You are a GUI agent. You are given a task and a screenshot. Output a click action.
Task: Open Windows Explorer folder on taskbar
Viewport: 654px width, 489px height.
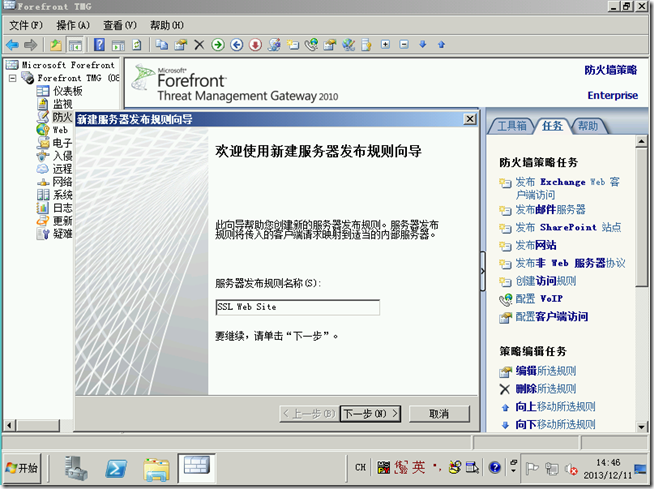coord(156,469)
